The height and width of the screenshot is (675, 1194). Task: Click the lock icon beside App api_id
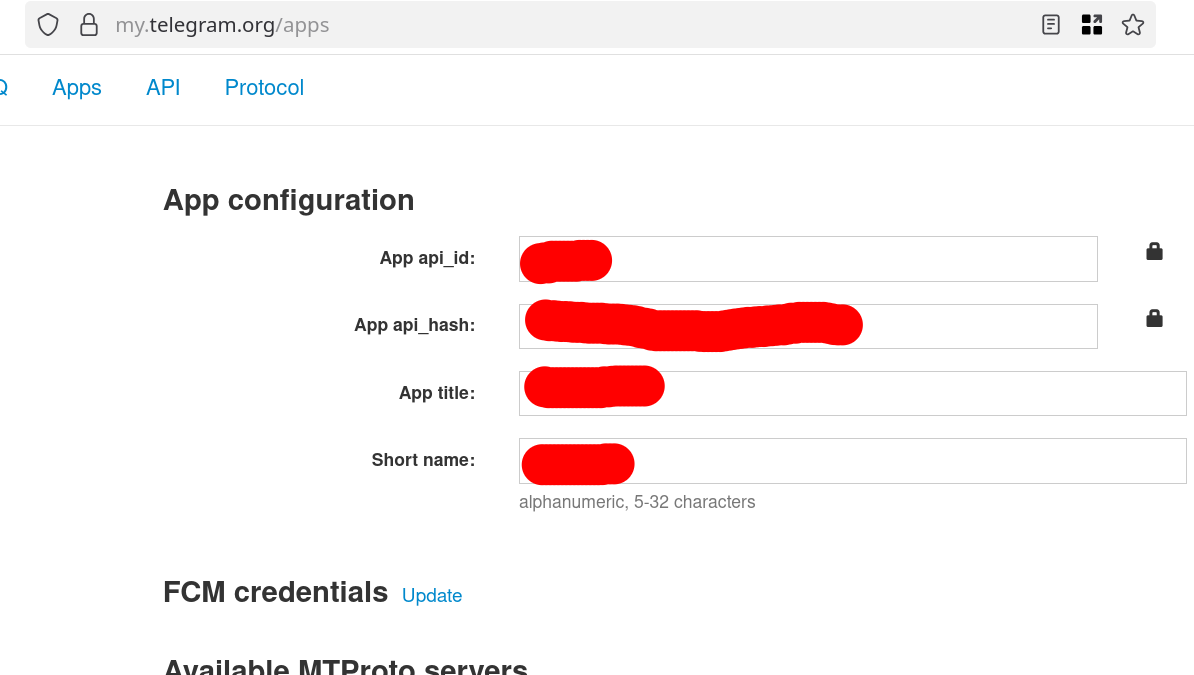click(1154, 251)
